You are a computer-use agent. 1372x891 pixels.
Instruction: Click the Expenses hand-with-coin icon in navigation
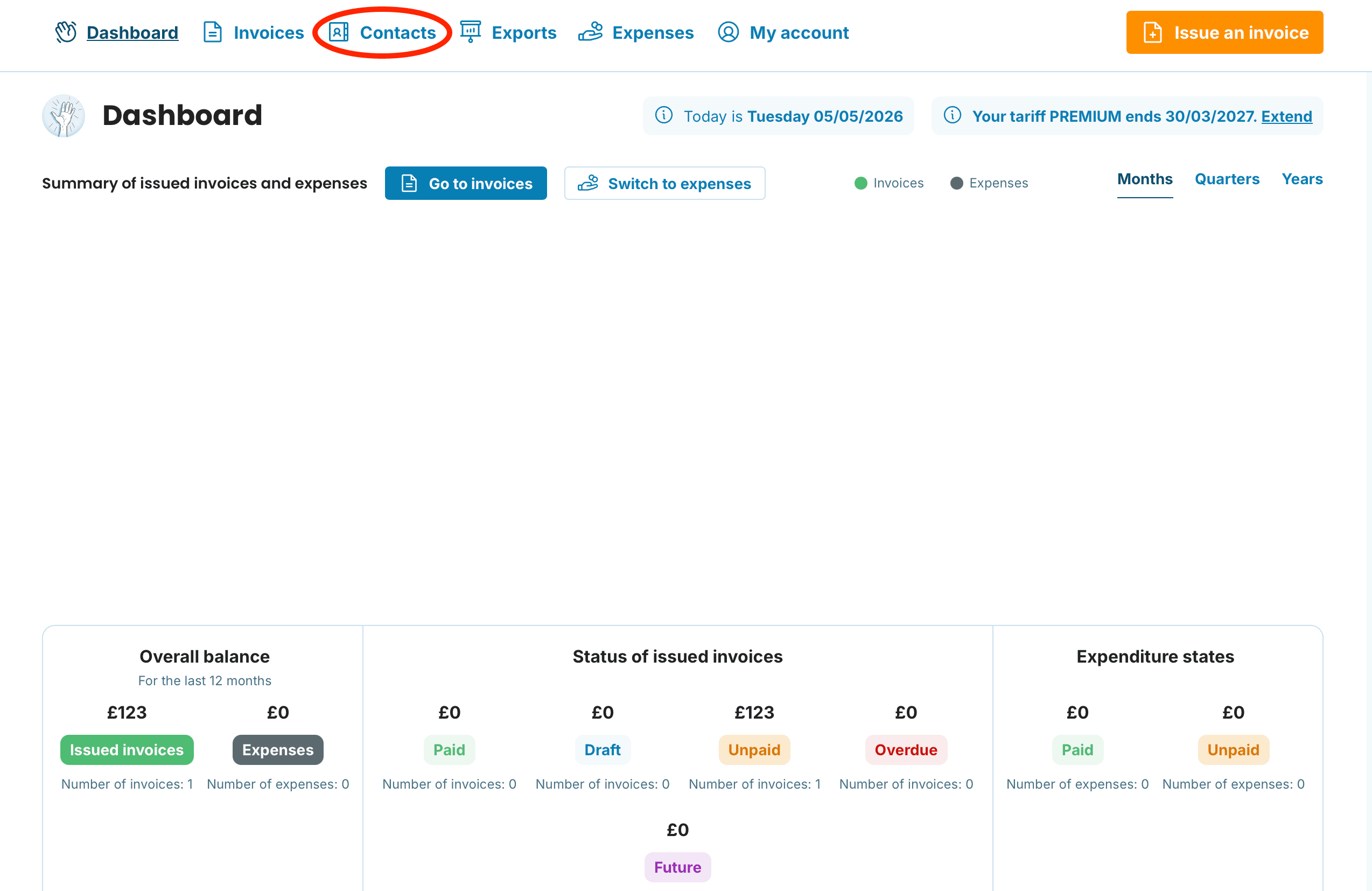(590, 32)
